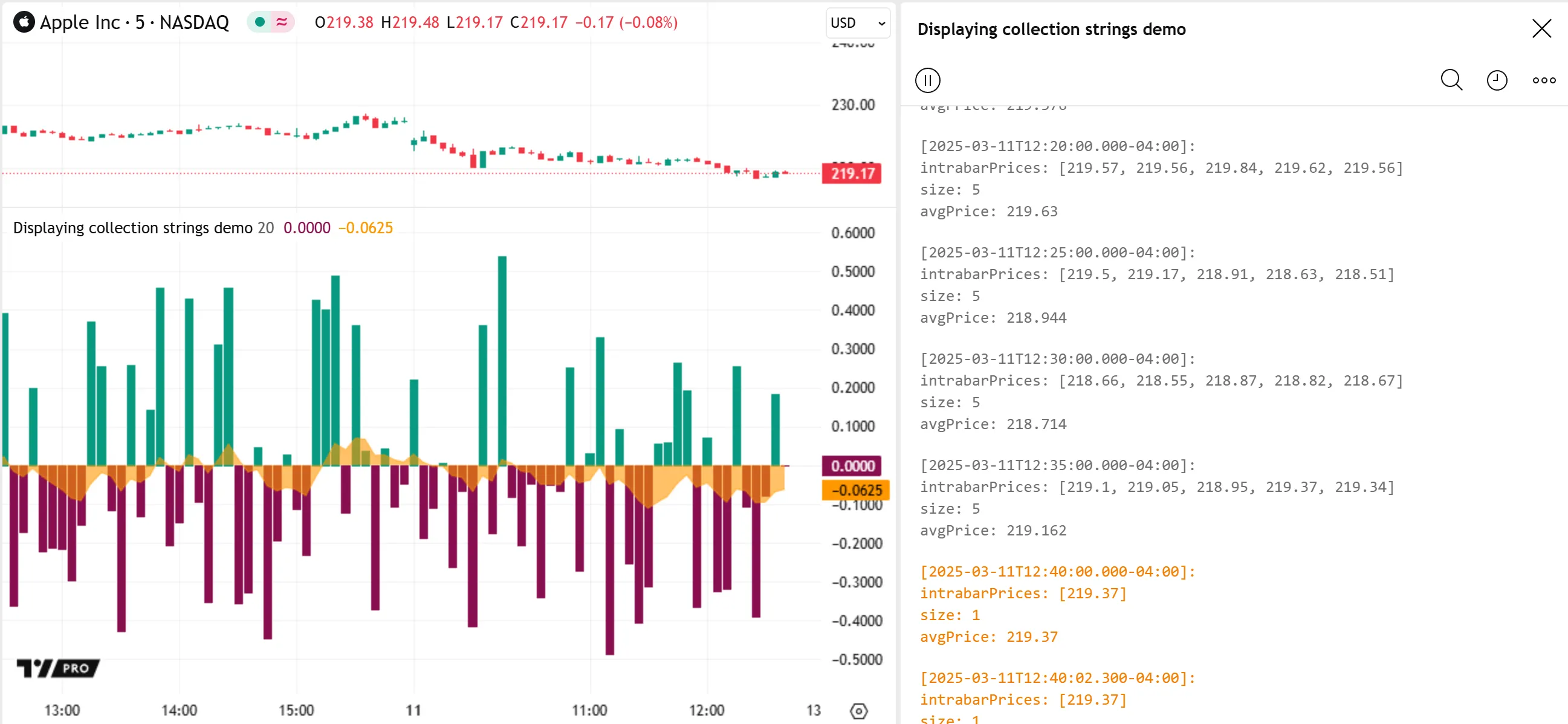1568x724 pixels.
Task: Click the purple 0.0000 scale label
Action: [x=852, y=466]
